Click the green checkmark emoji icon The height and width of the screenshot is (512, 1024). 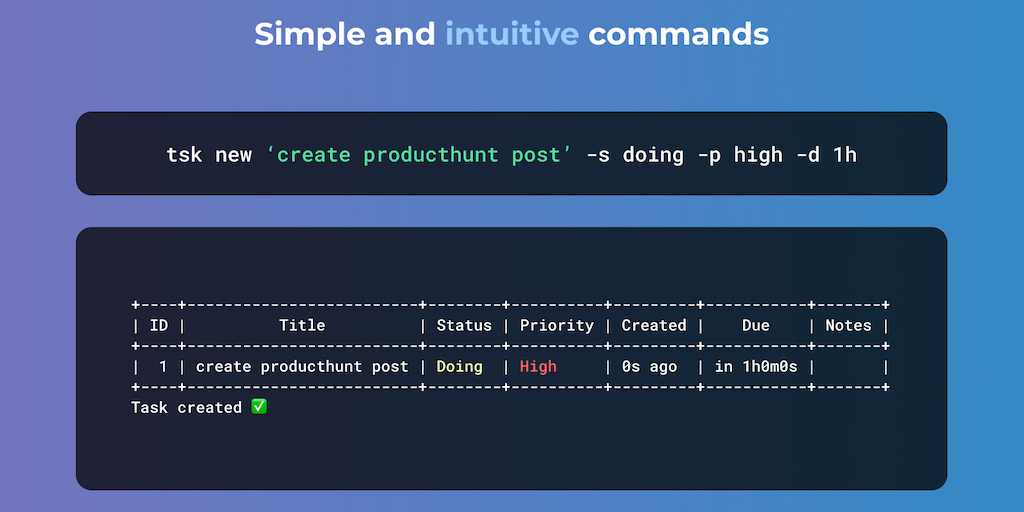tap(259, 407)
